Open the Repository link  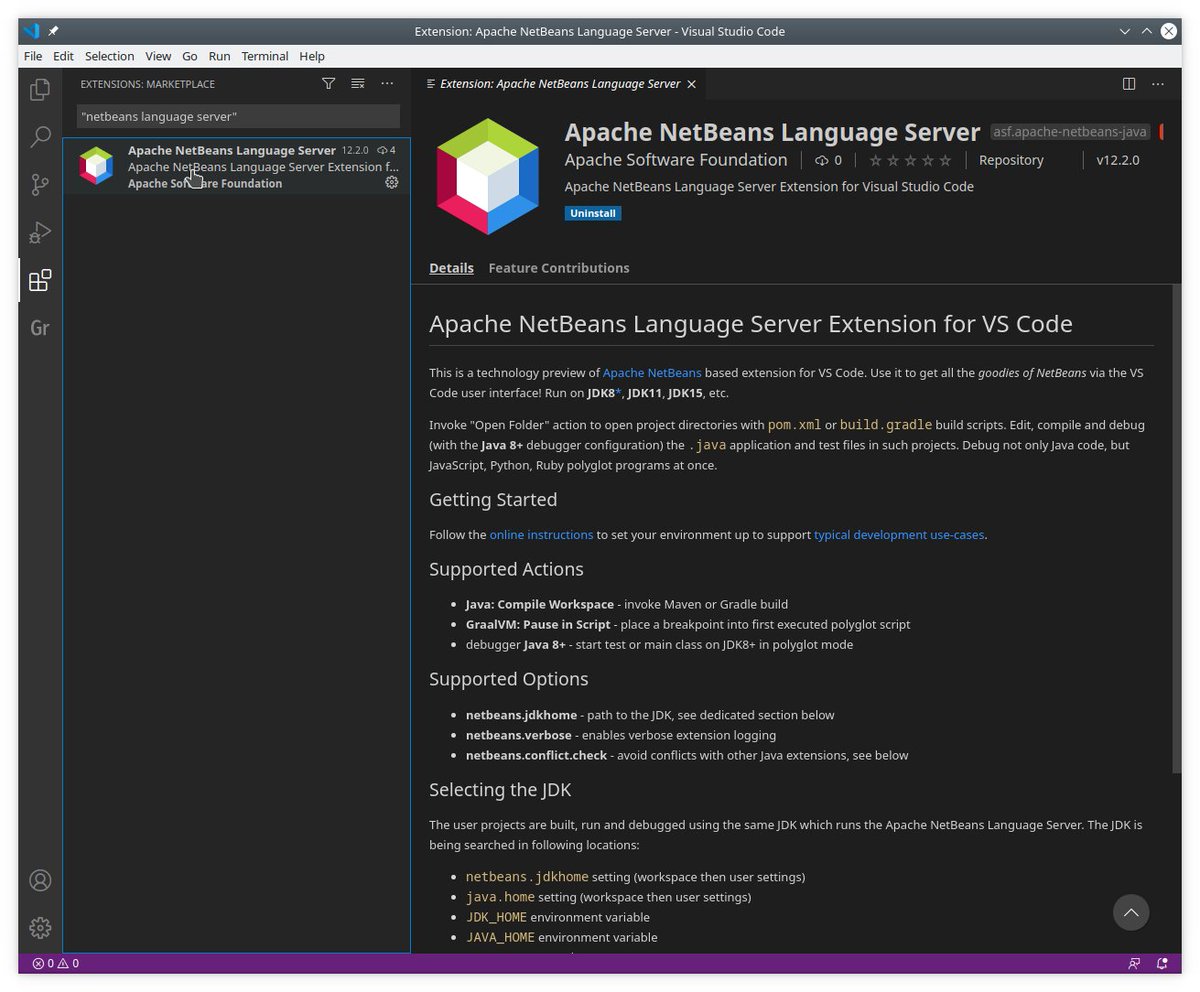pos(1011,160)
